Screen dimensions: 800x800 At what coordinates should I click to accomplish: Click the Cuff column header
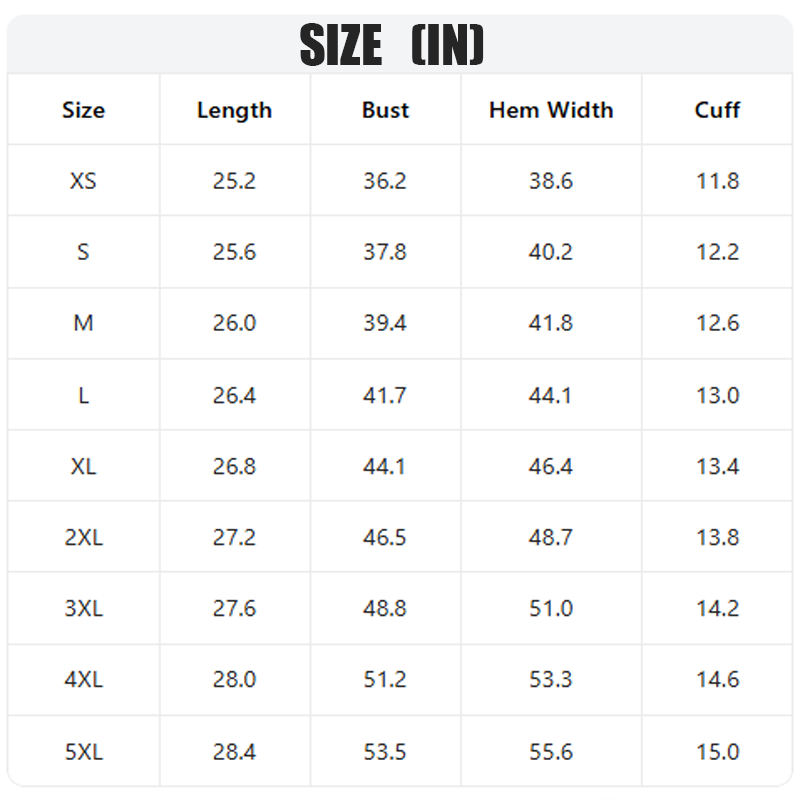[x=717, y=110]
